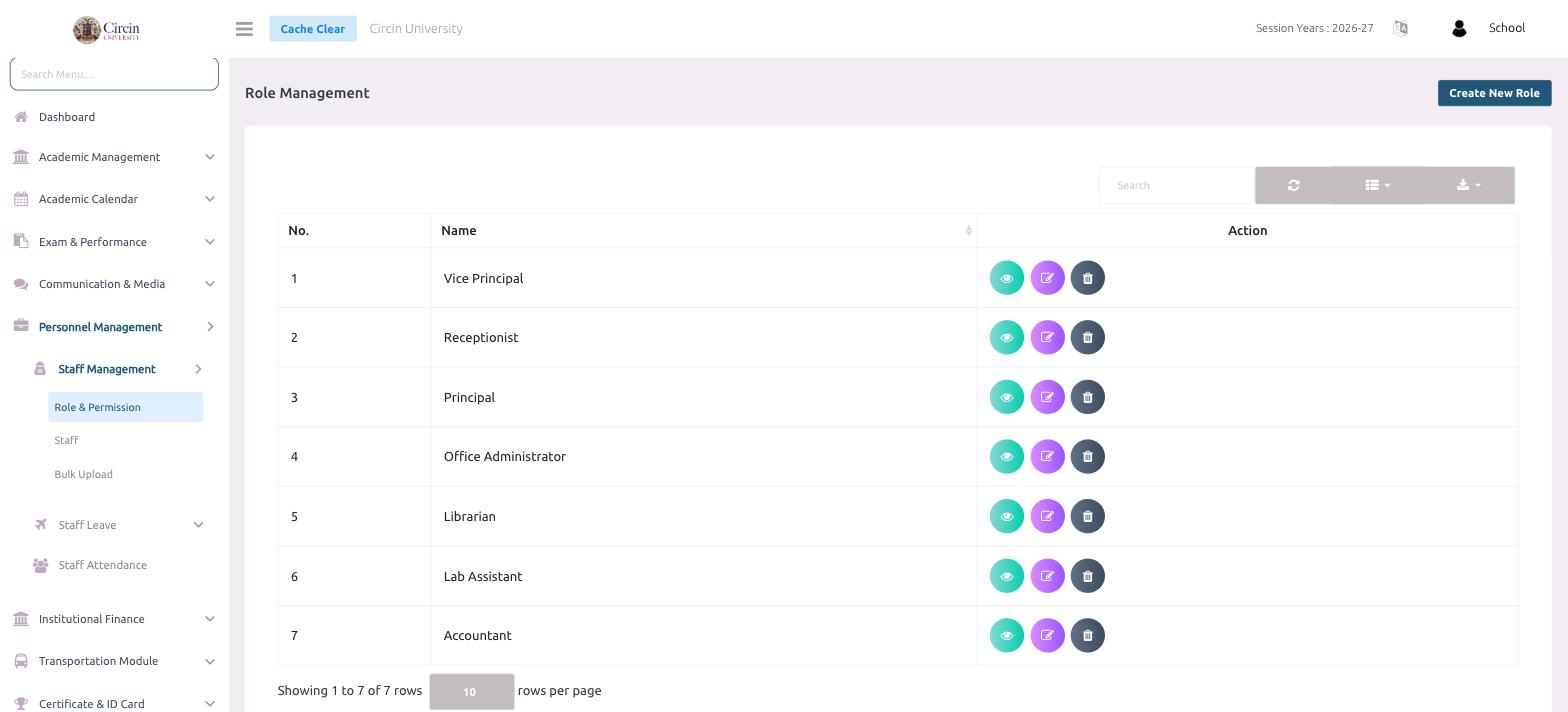Delete the Receptionist role
Screen dimensions: 1568x712
1087,337
